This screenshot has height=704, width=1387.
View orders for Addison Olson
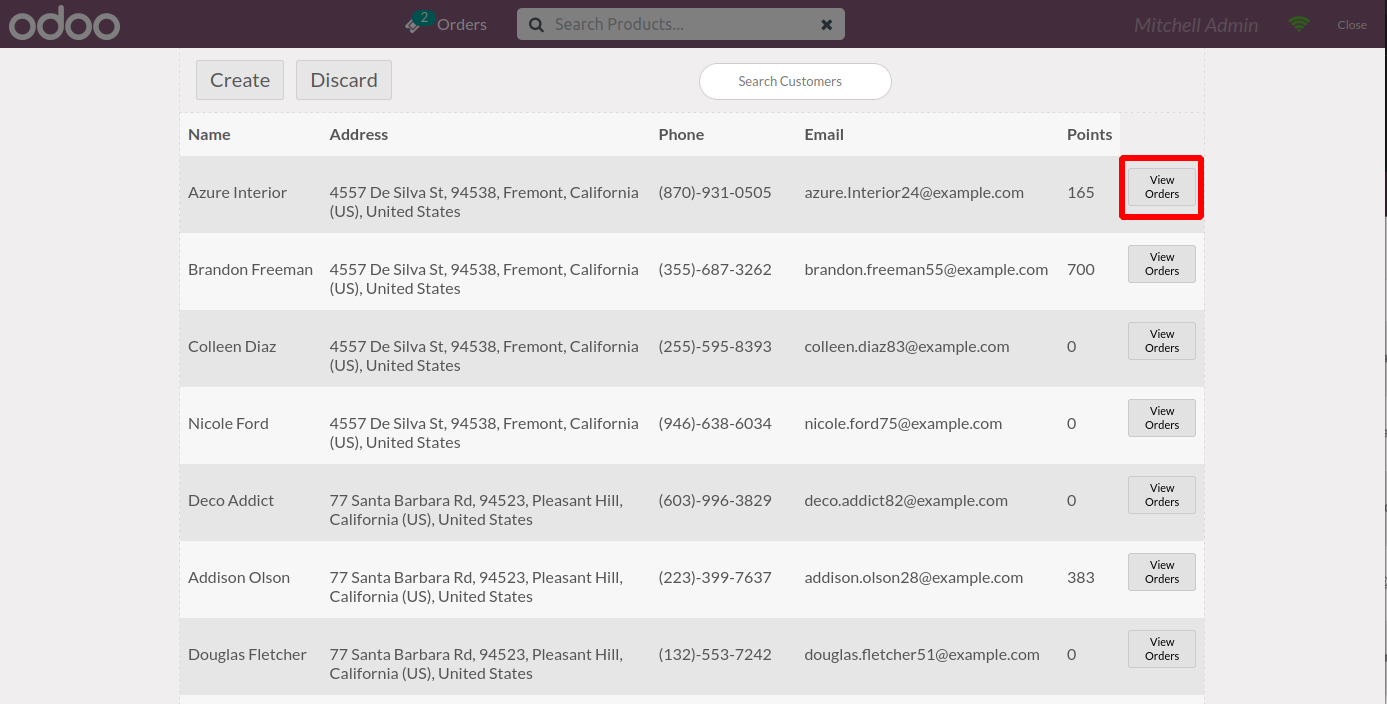coord(1162,572)
